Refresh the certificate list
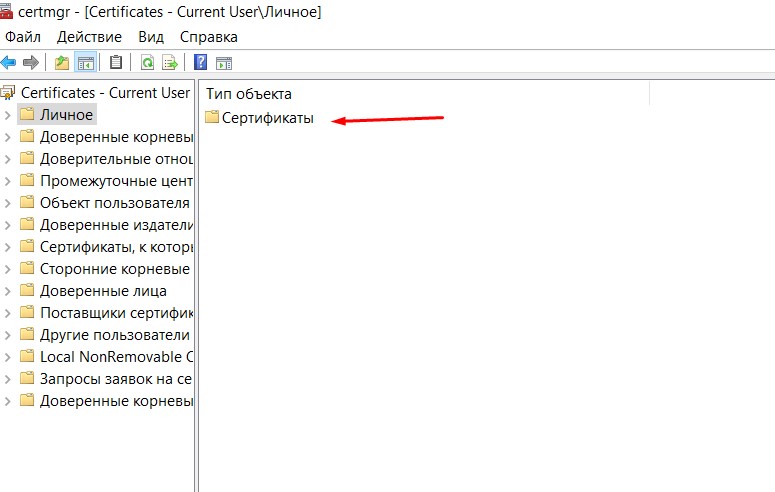The height and width of the screenshot is (492, 775). (x=147, y=62)
